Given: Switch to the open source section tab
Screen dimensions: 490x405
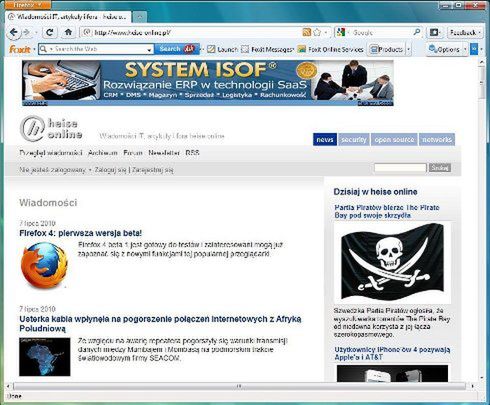Looking at the screenshot, I should pos(394,140).
